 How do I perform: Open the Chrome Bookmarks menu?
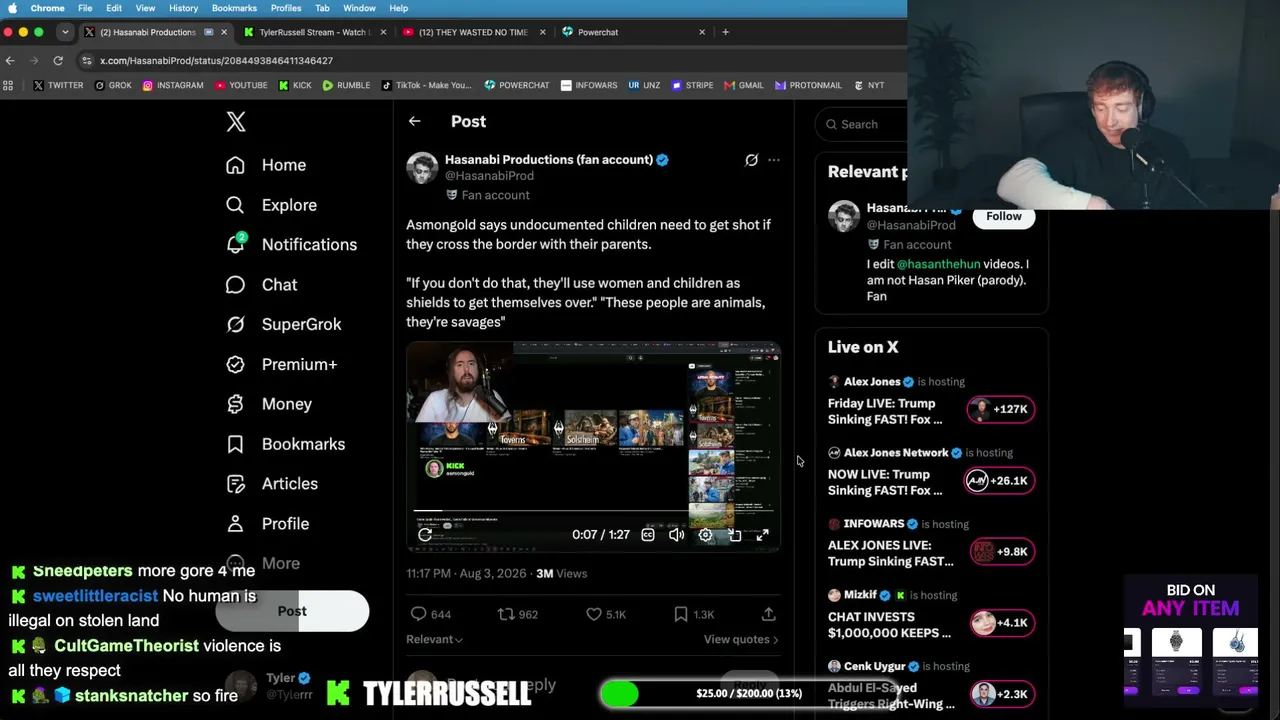[x=234, y=8]
